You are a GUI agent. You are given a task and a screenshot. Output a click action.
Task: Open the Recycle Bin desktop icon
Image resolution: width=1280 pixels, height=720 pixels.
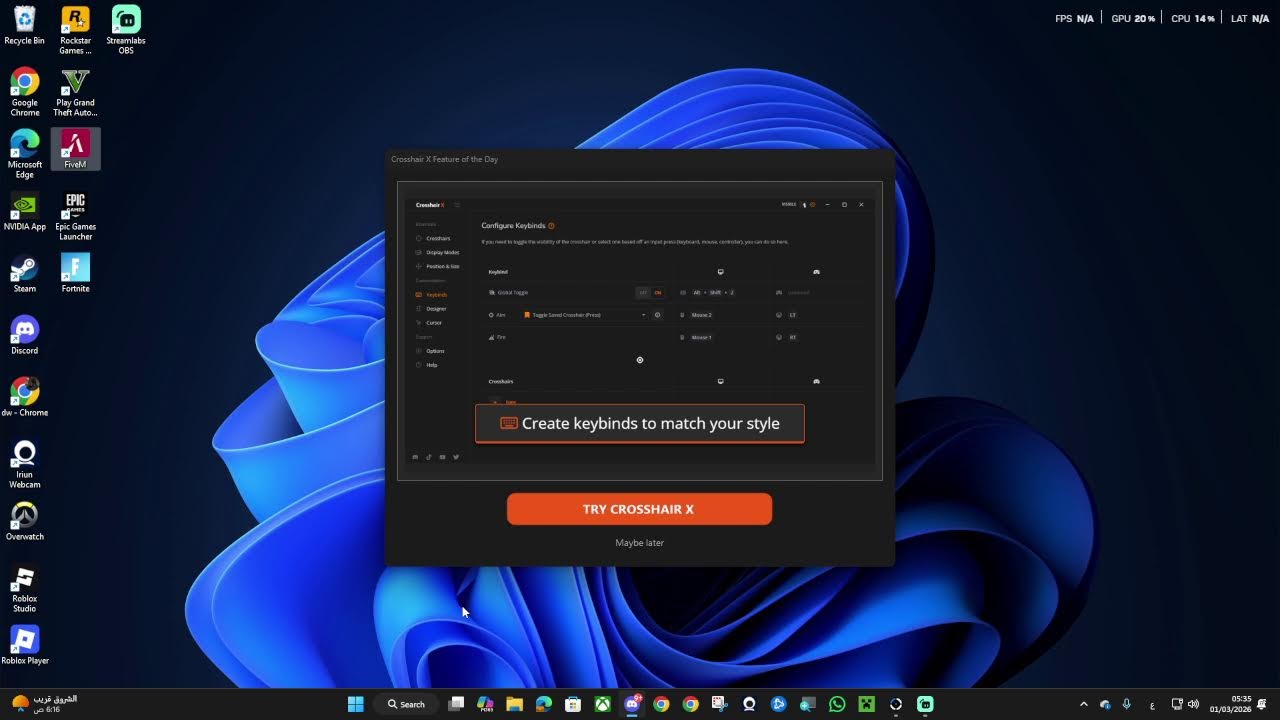pyautogui.click(x=24, y=26)
